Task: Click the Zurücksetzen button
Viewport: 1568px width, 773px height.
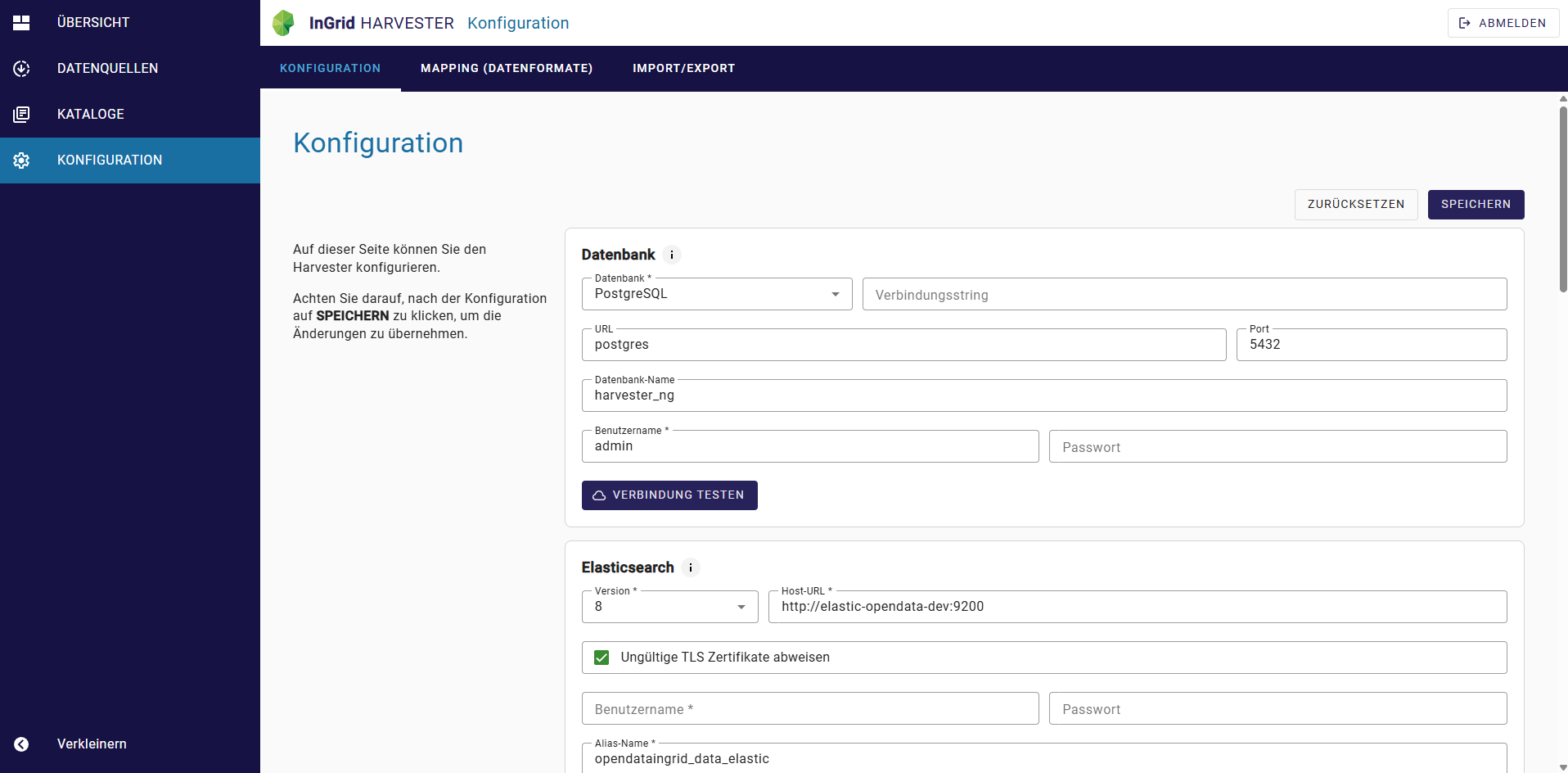Action: pyautogui.click(x=1356, y=205)
